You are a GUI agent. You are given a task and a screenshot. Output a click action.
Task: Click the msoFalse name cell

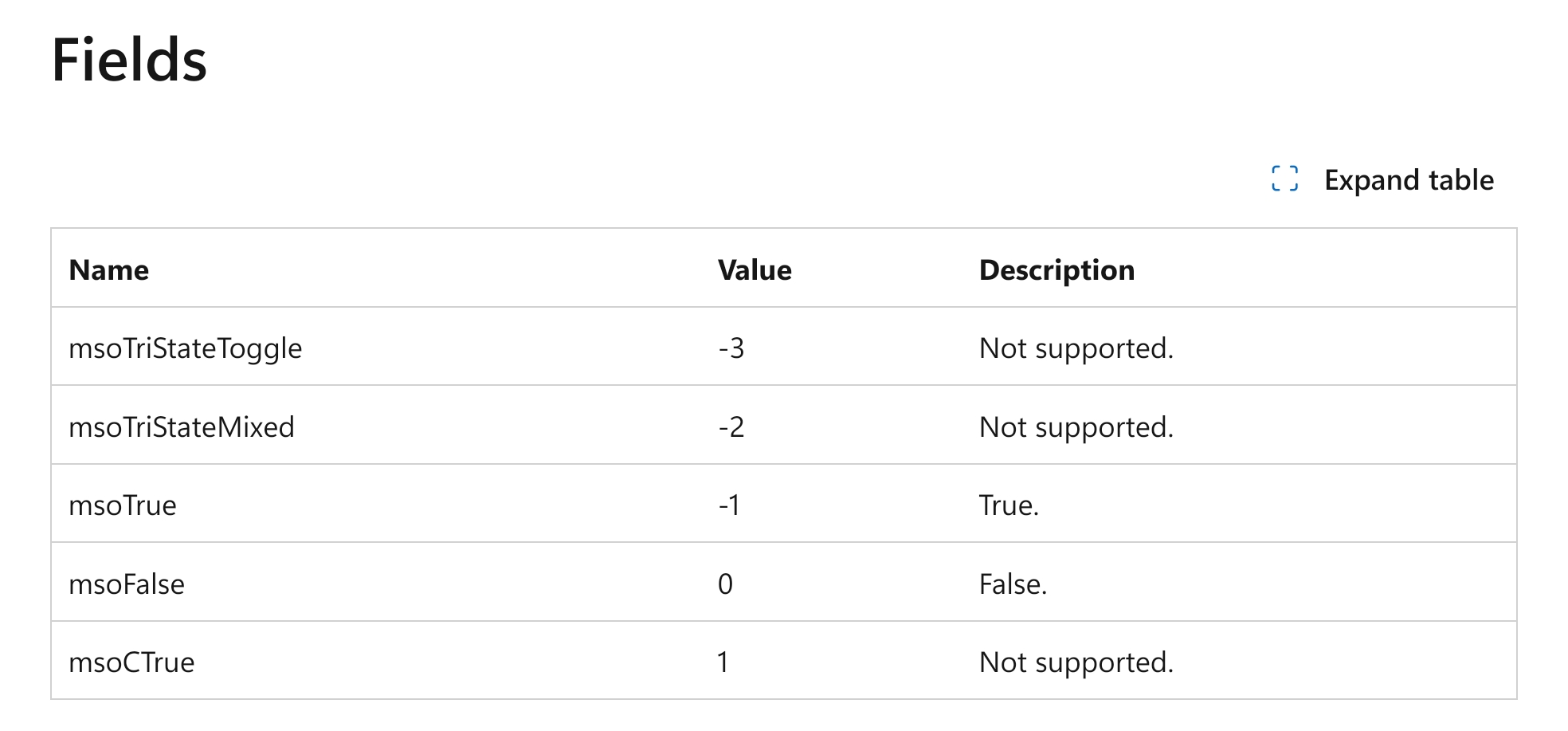click(127, 584)
